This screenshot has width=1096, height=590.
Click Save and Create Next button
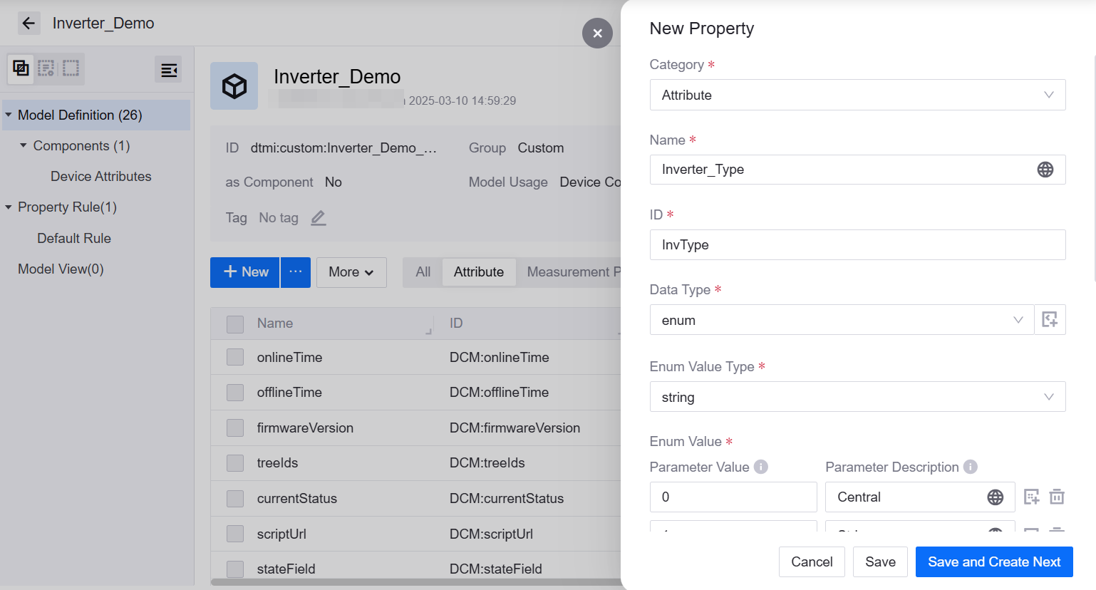(993, 562)
